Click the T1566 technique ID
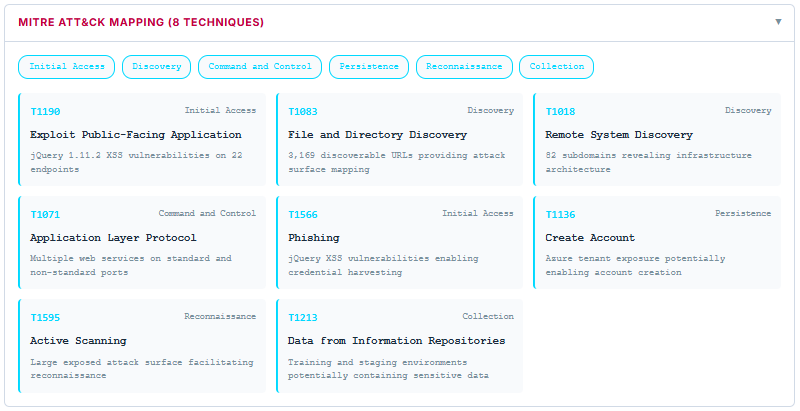 coord(303,215)
